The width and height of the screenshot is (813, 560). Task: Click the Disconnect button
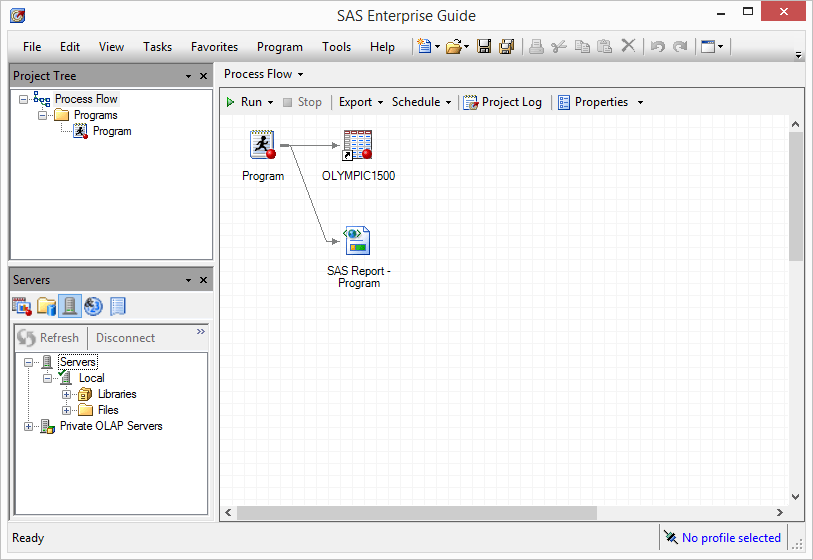[x=125, y=338]
